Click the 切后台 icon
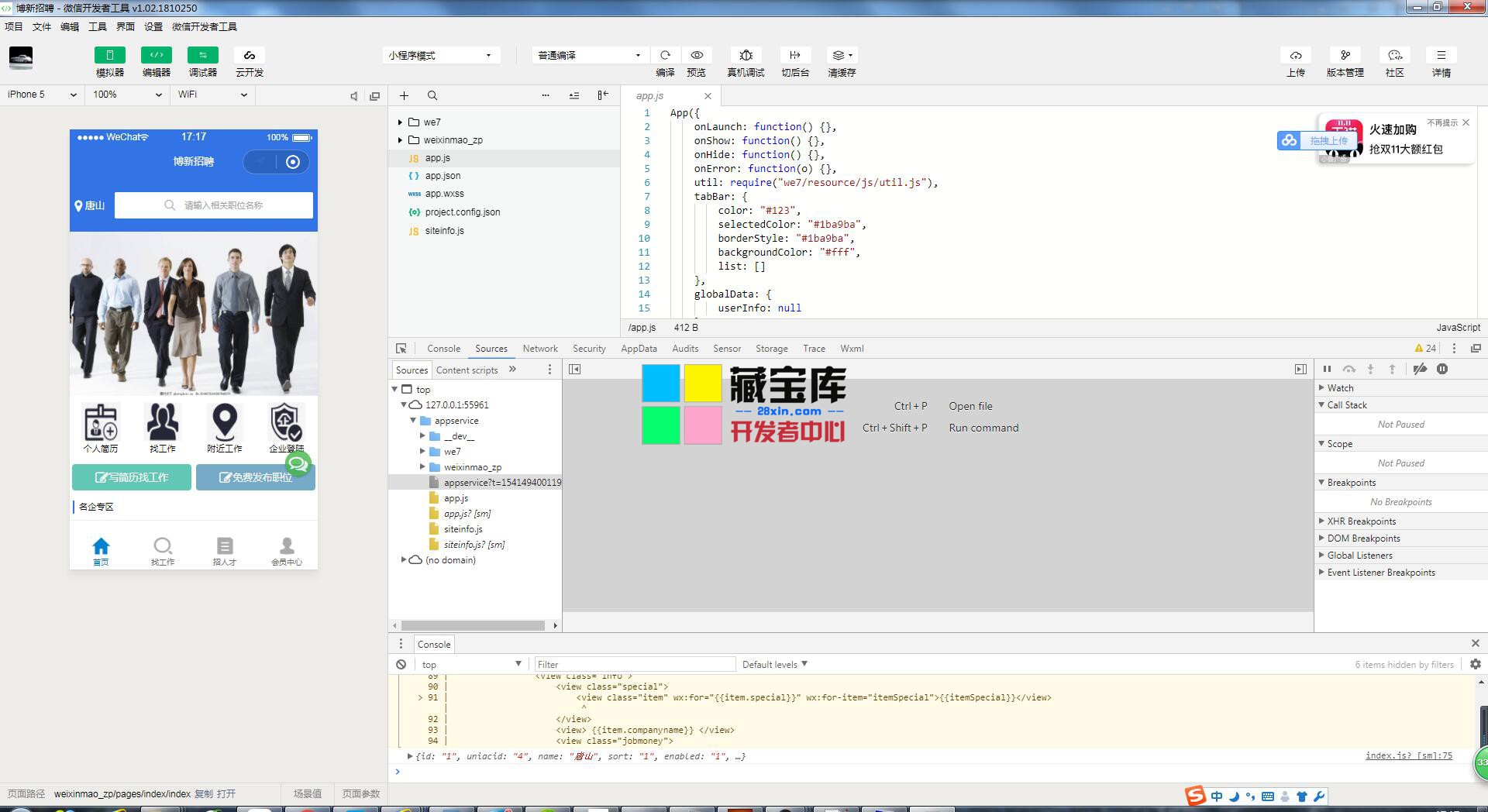1488x812 pixels. [x=794, y=55]
